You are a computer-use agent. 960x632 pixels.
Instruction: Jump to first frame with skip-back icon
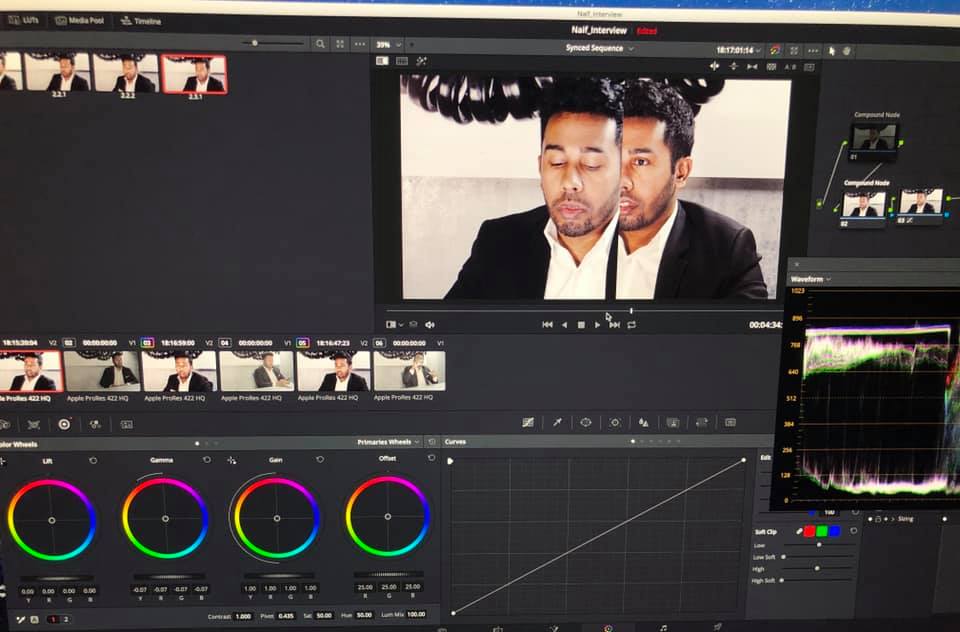[547, 324]
